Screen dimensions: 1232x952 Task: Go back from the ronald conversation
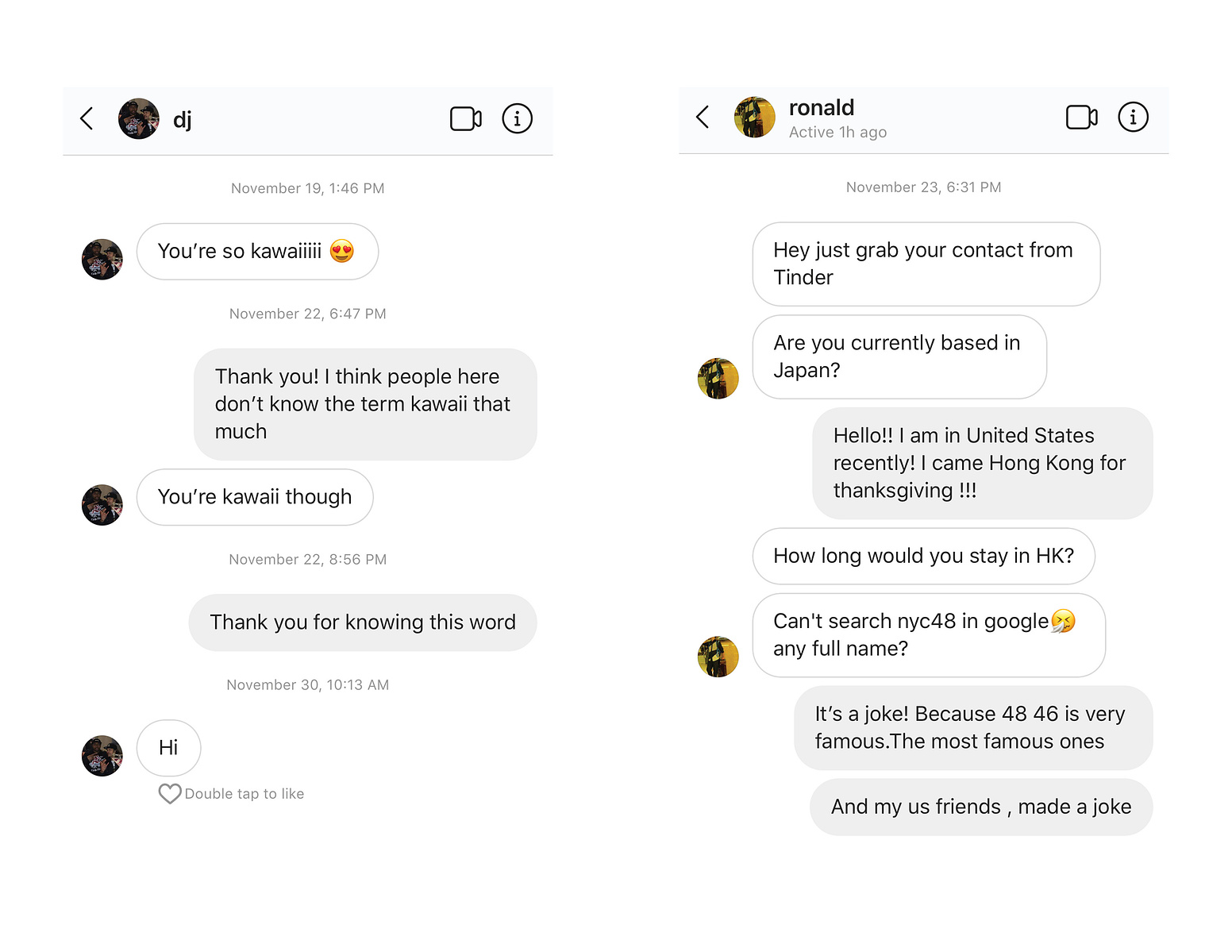click(x=703, y=118)
